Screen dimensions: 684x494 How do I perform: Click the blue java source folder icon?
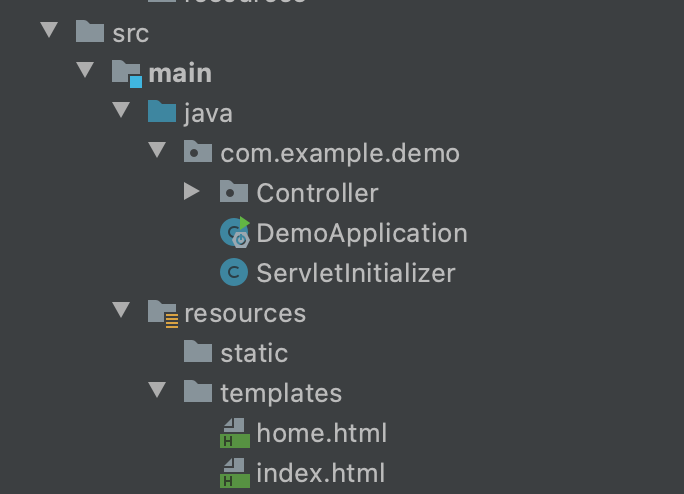pos(162,112)
